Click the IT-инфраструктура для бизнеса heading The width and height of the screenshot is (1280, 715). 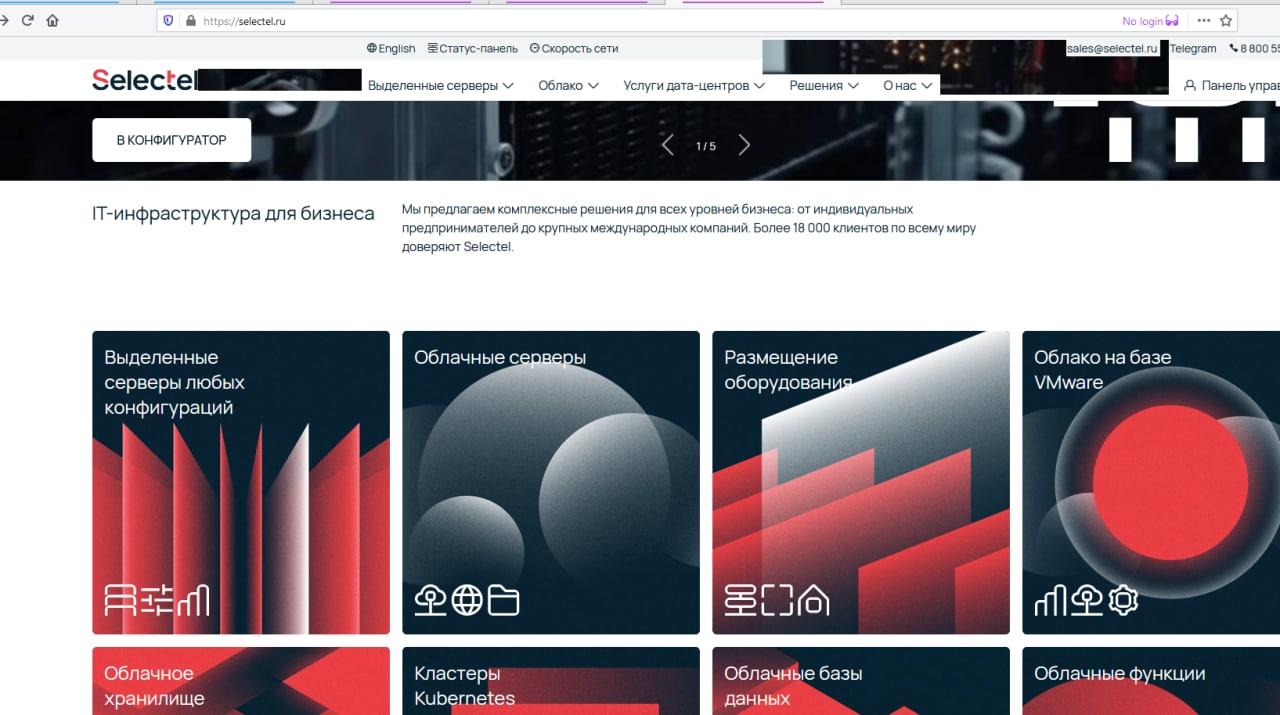coord(233,214)
